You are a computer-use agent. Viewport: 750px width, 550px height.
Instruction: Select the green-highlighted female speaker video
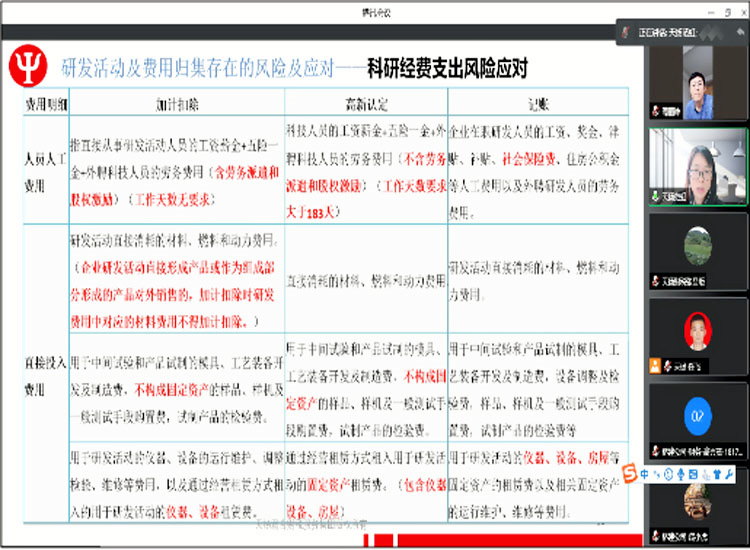point(697,166)
